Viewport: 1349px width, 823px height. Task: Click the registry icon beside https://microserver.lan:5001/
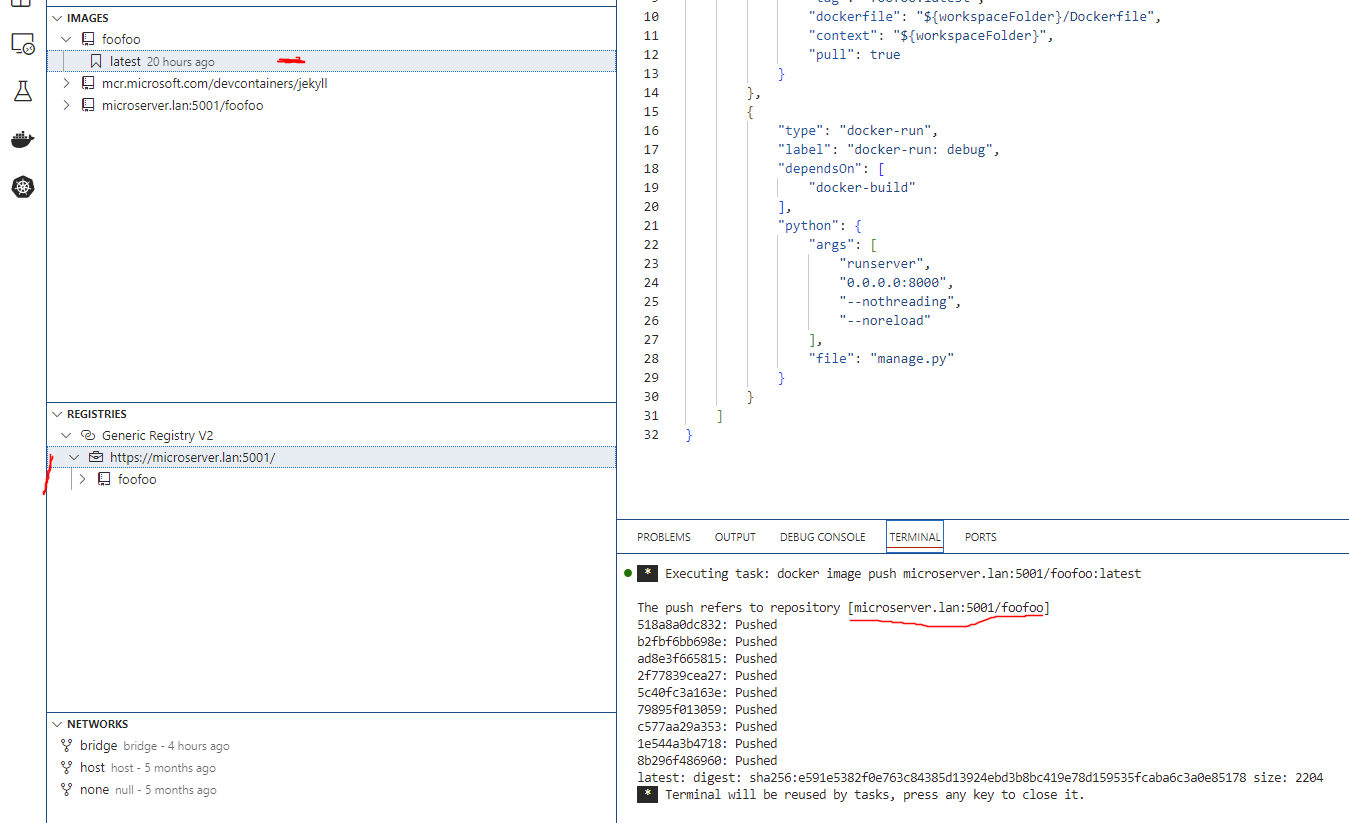click(x=96, y=458)
